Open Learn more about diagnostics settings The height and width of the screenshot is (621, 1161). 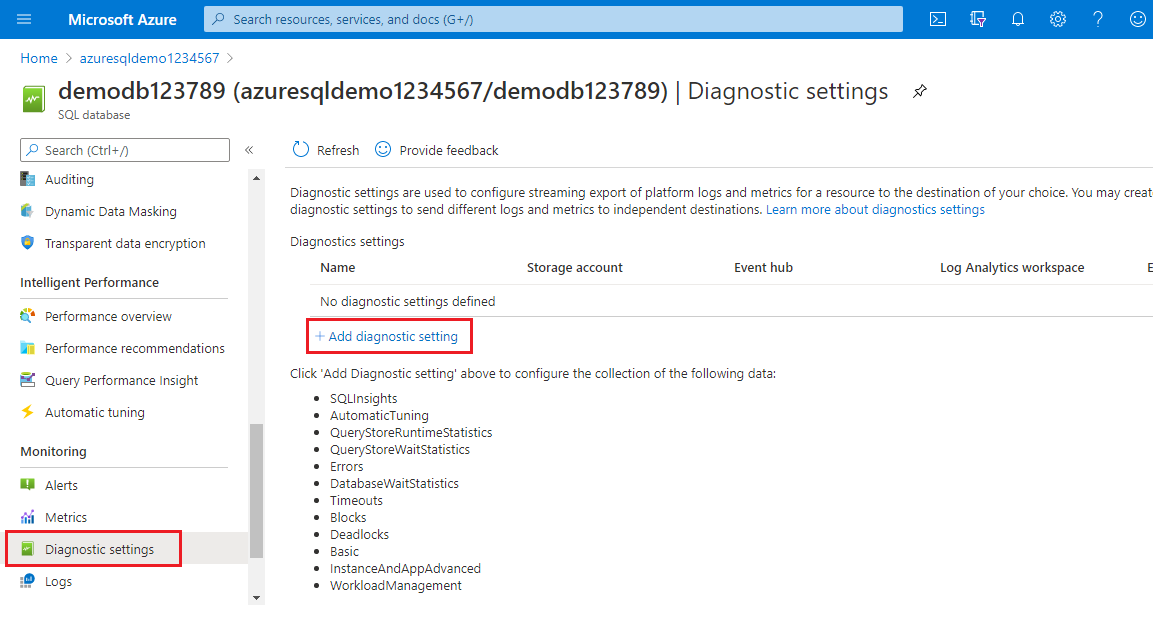(x=875, y=209)
